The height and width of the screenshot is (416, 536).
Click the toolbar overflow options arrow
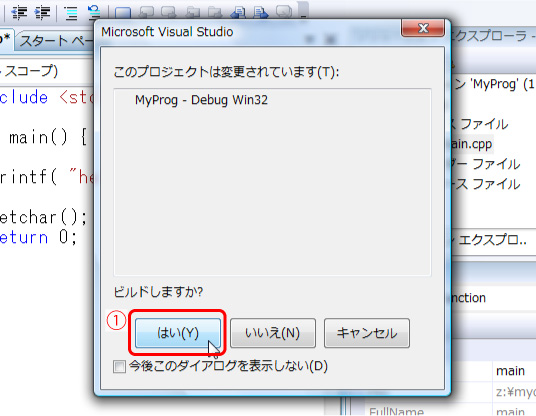click(x=303, y=10)
